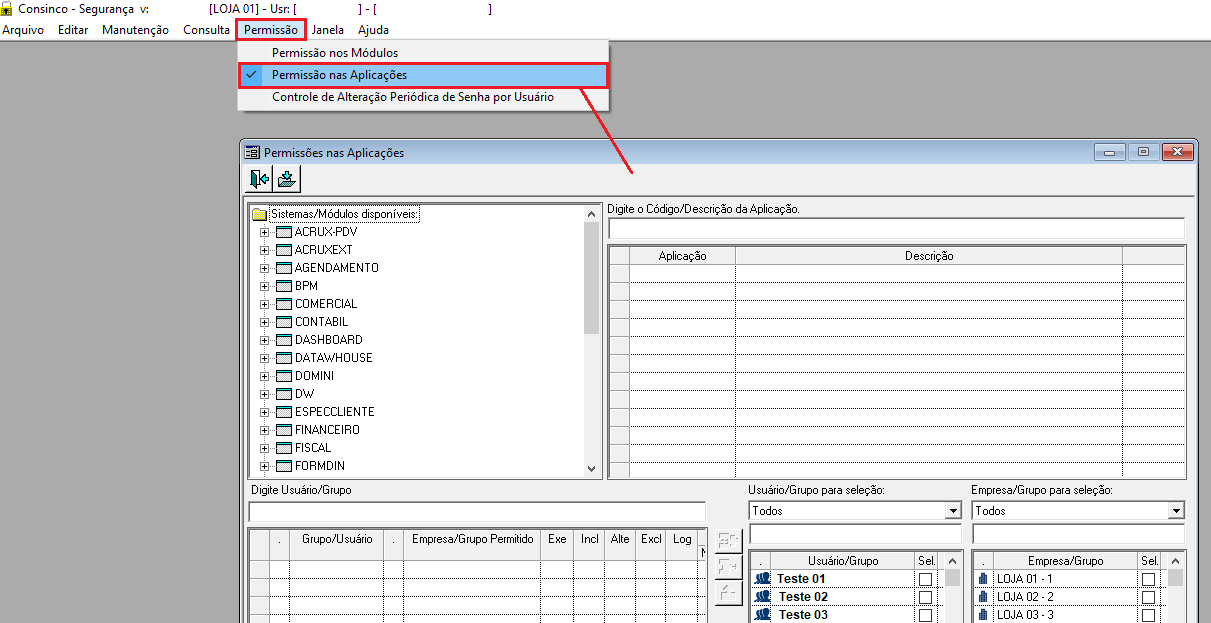
Task: Click the exit door toolbar icon
Action: (x=260, y=179)
